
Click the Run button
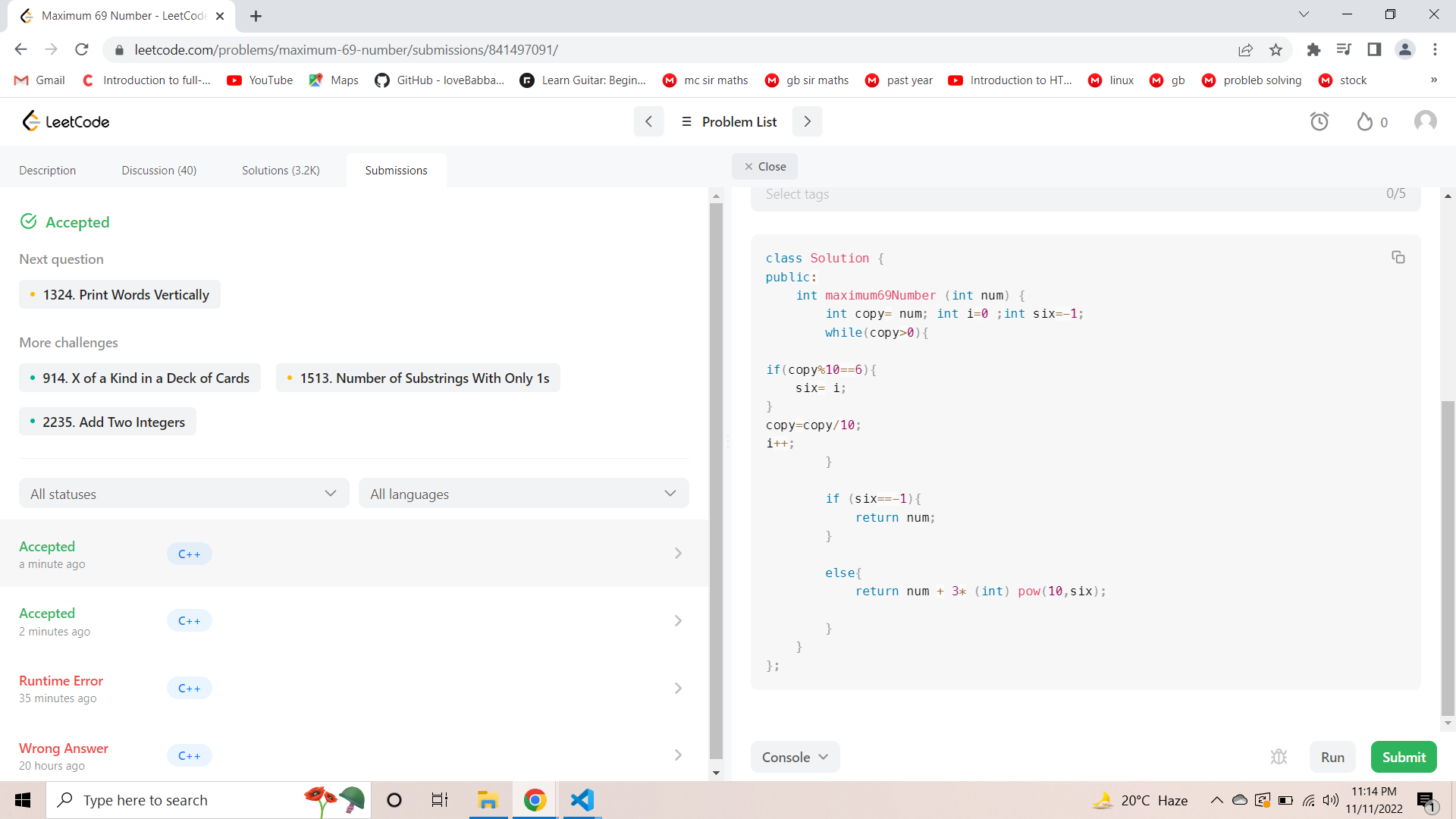point(1332,757)
